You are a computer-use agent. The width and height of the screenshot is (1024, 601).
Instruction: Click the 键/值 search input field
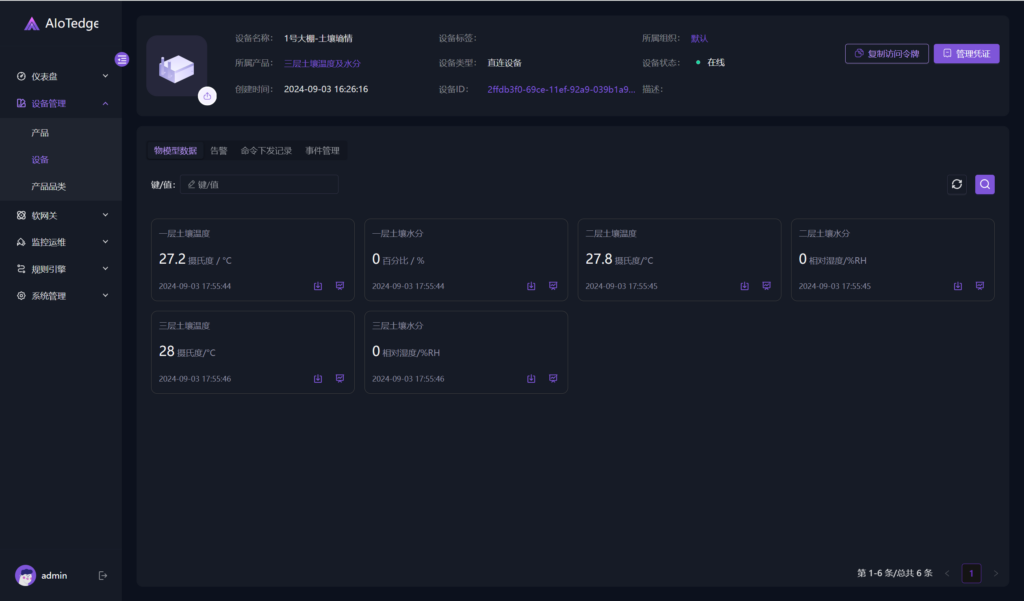tap(260, 184)
